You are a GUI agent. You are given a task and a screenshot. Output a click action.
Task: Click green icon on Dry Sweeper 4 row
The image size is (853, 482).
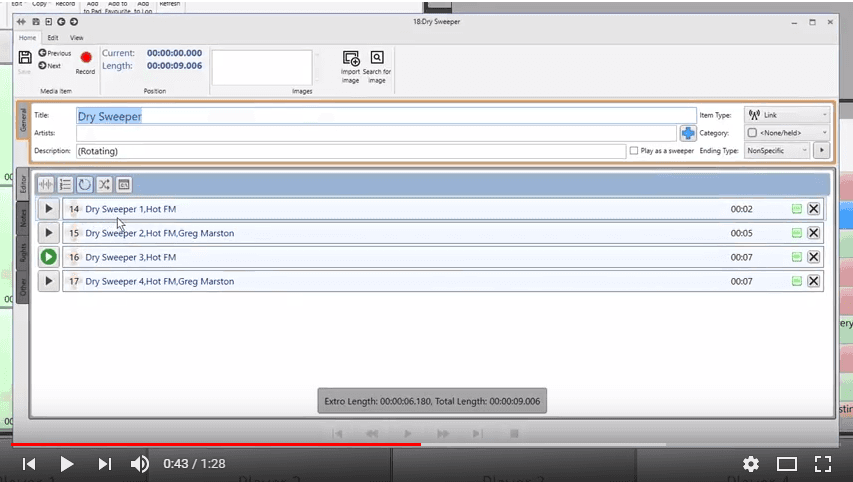[796, 281]
